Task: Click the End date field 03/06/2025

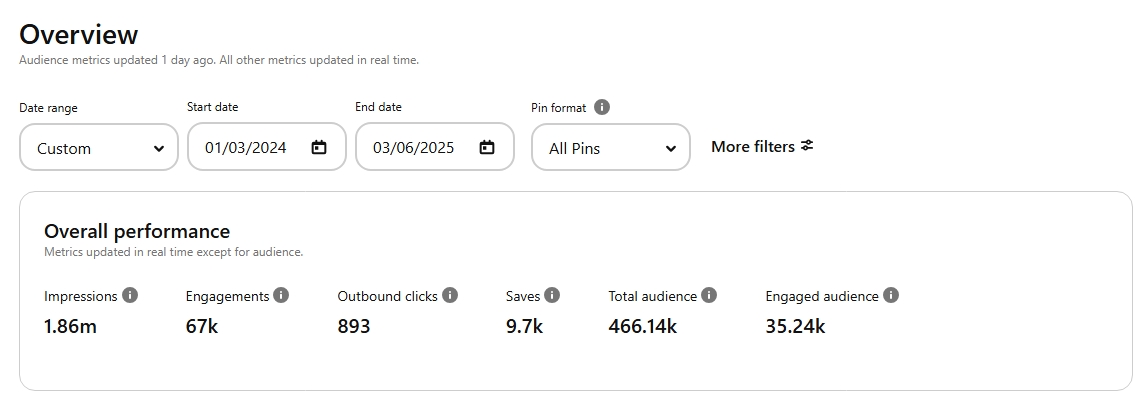Action: 435,147
